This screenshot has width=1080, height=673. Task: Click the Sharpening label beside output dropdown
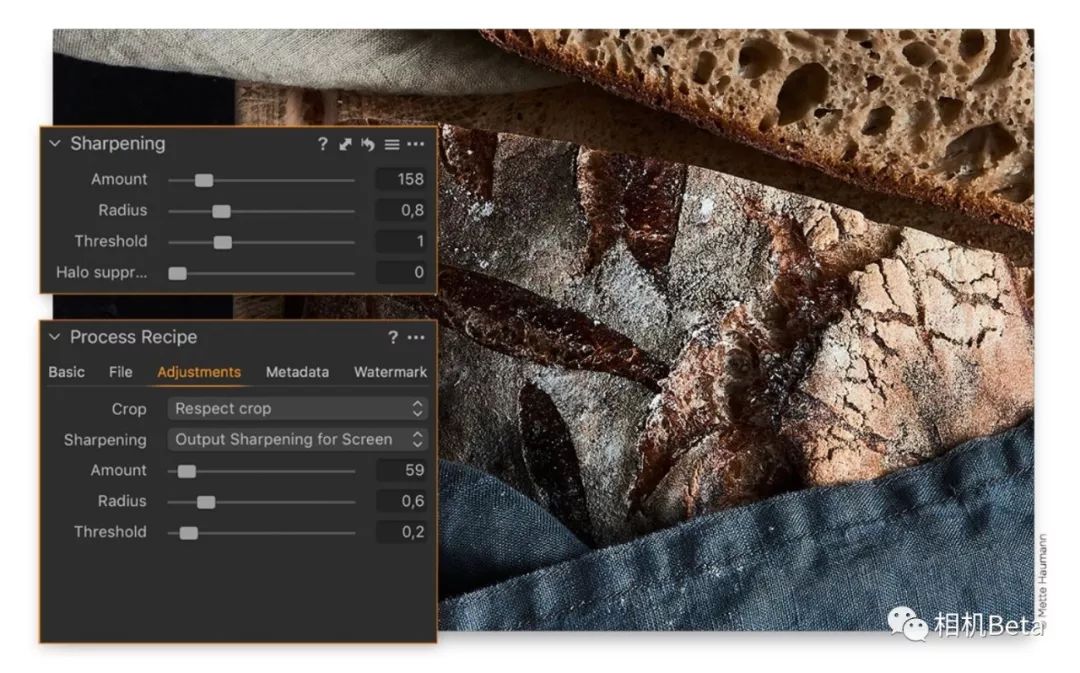[x=105, y=440]
